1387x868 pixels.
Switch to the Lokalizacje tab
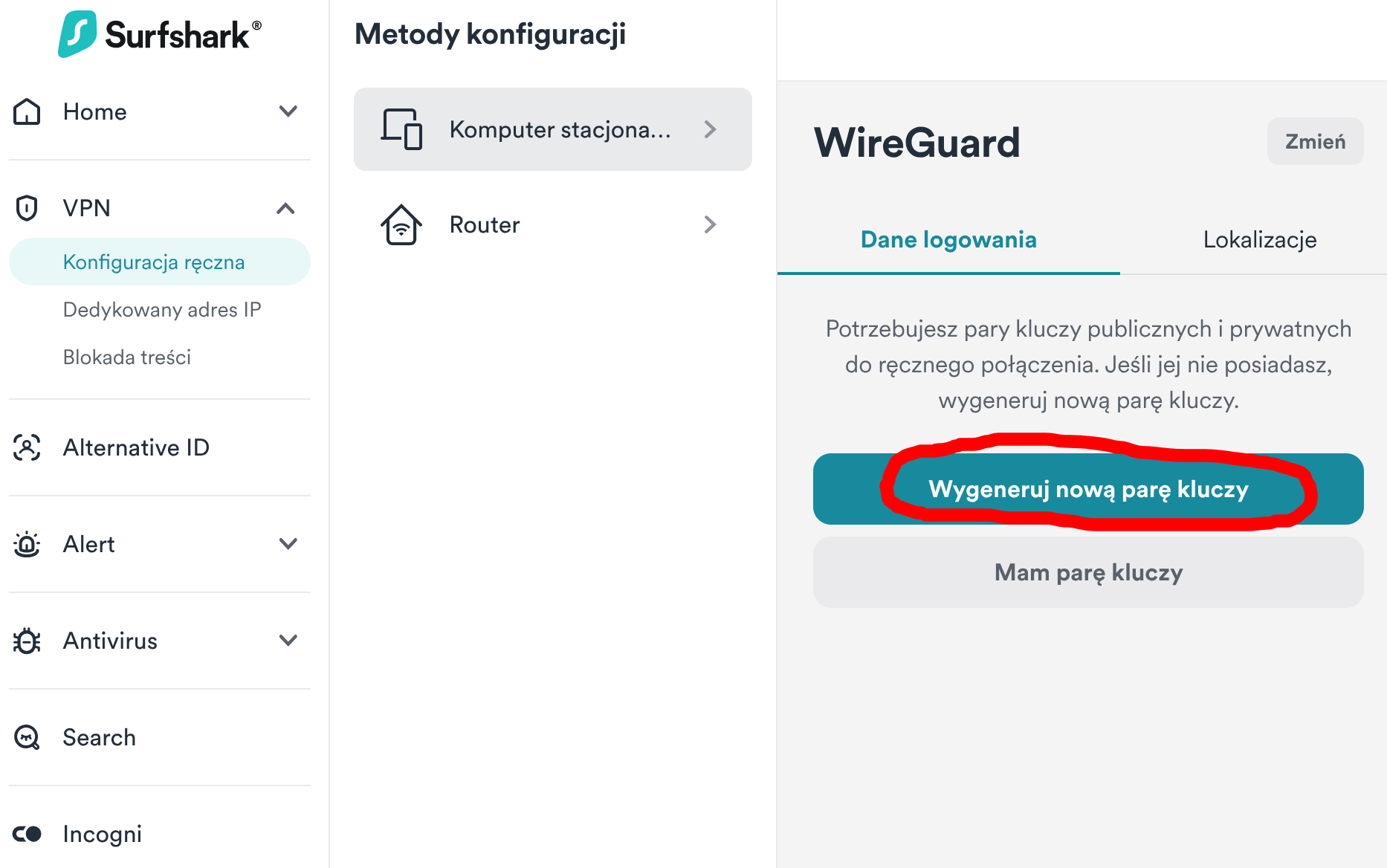[1260, 239]
